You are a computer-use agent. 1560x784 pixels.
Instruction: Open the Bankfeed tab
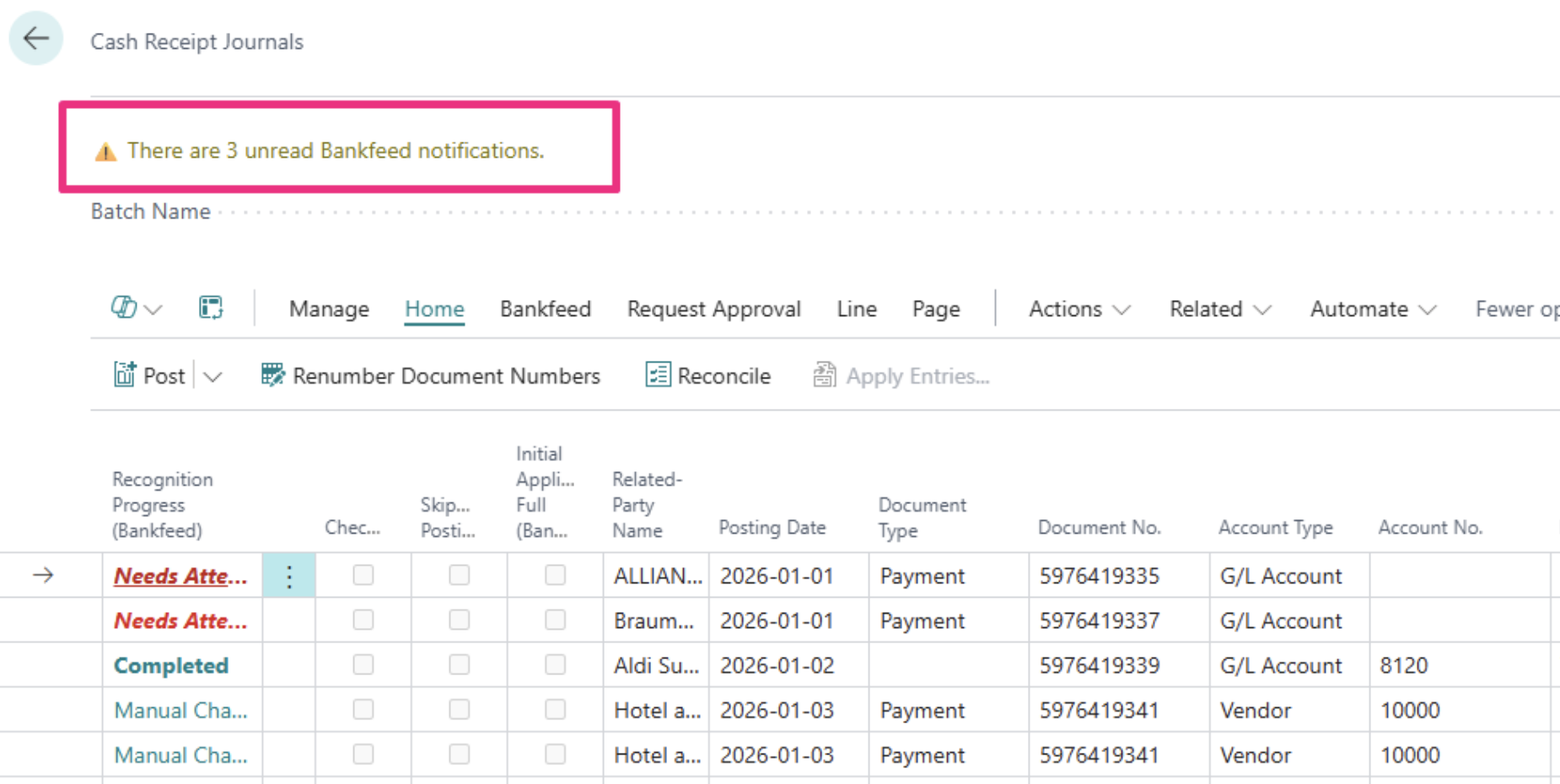point(546,309)
